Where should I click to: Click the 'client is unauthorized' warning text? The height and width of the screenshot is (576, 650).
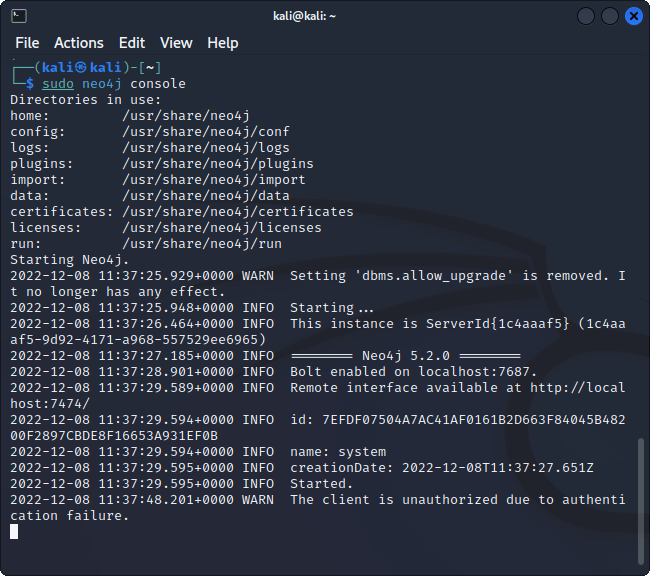[x=400, y=500]
